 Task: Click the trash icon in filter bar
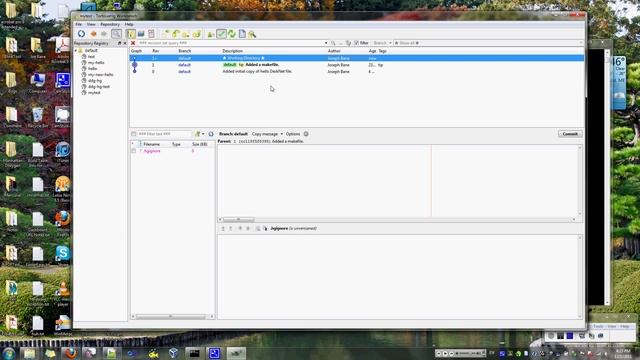click(x=348, y=43)
